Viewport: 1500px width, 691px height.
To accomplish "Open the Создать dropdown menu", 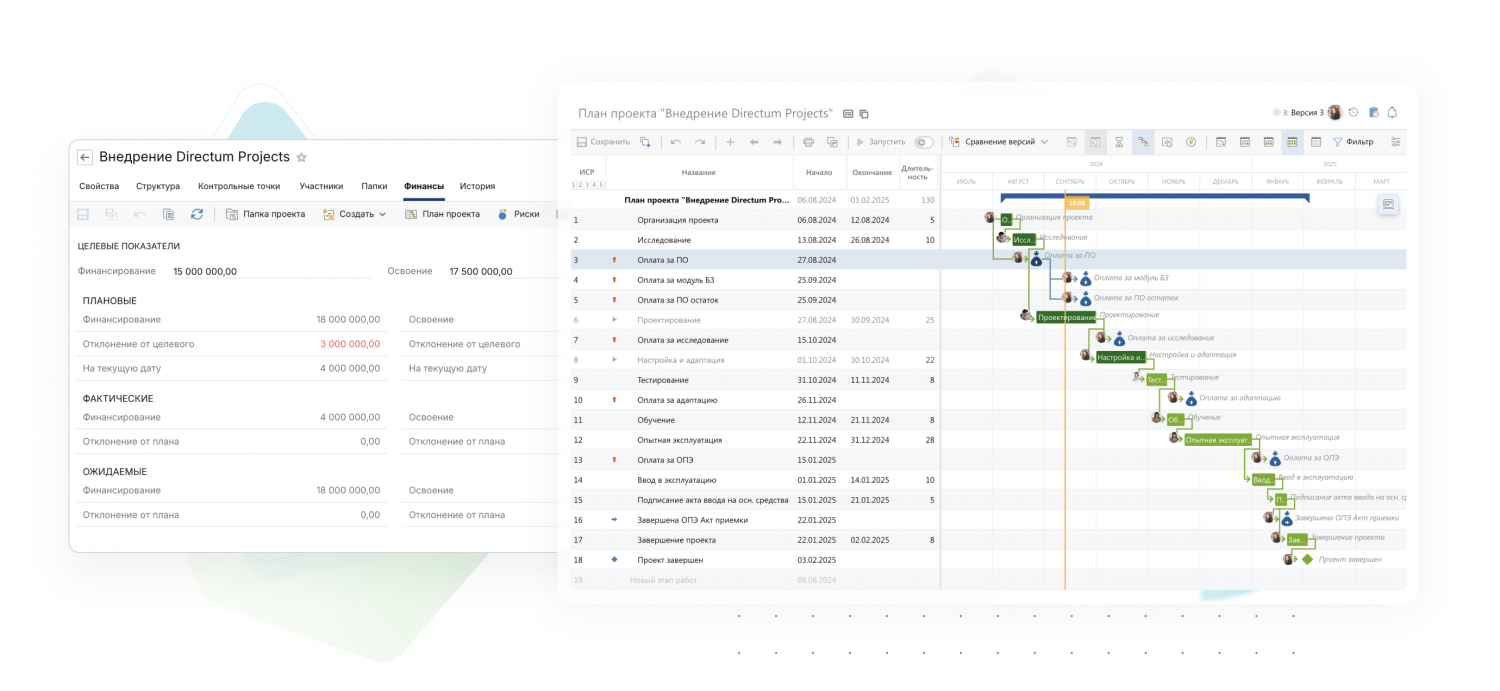I will click(355, 214).
